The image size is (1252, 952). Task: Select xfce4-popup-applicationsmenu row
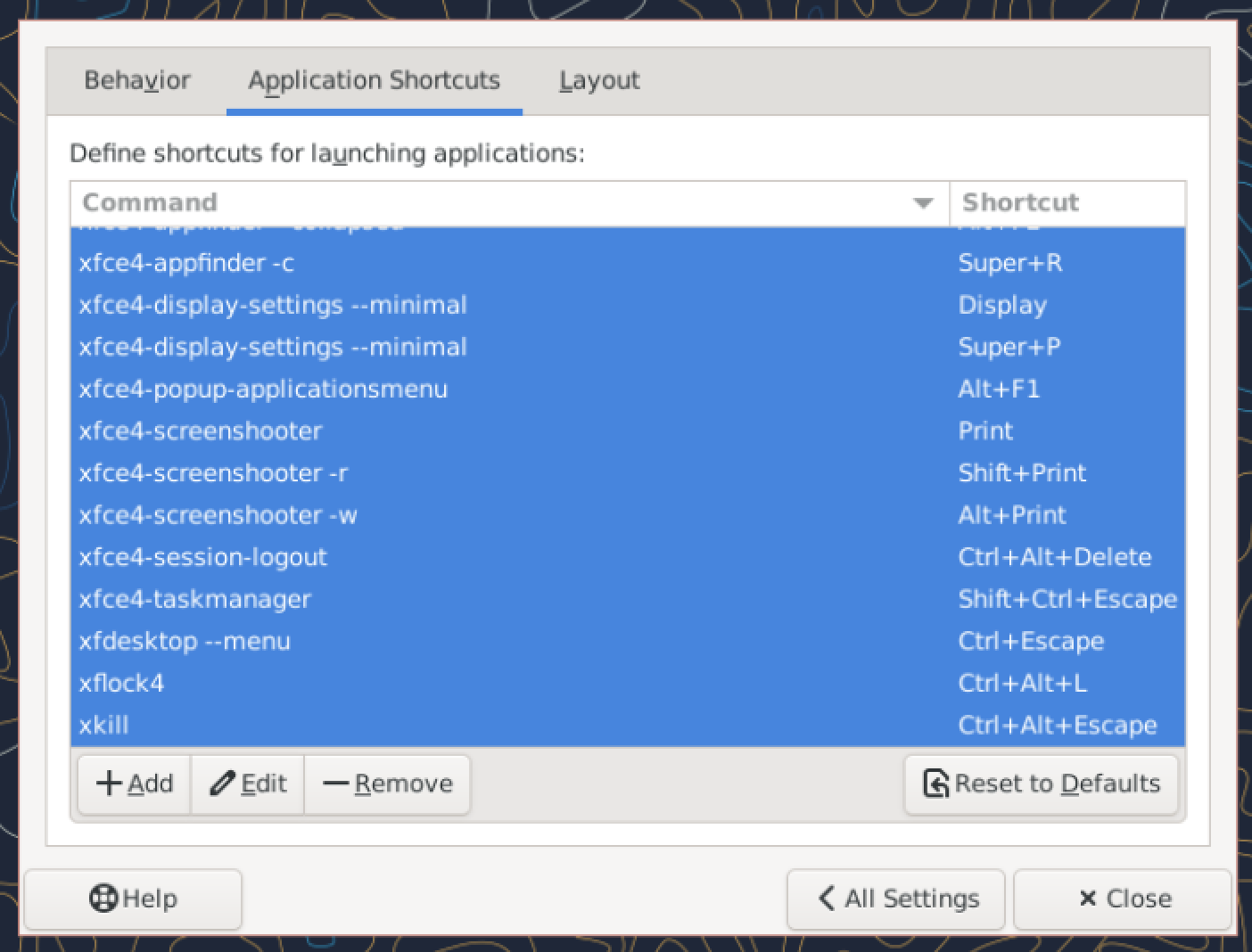coord(263,389)
